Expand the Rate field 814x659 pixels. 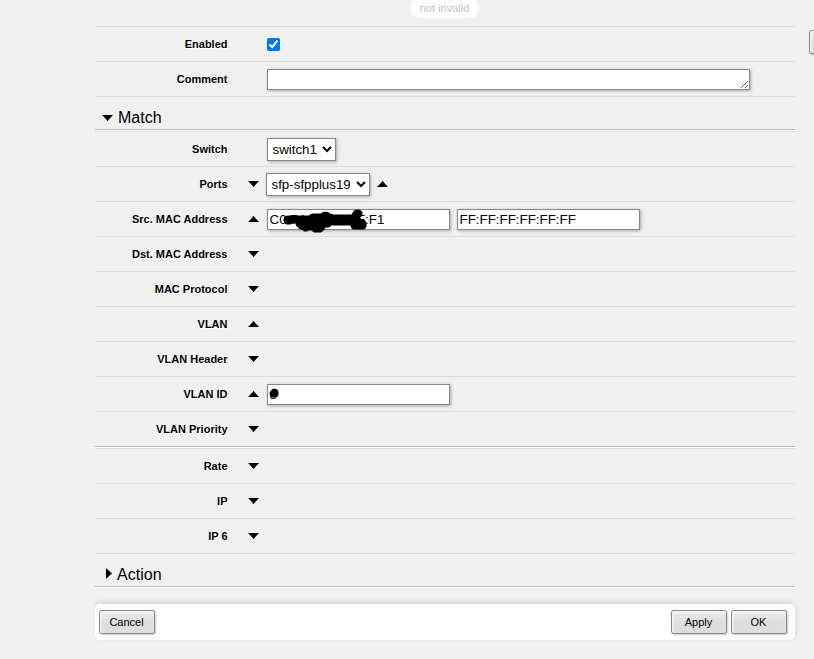pos(253,466)
